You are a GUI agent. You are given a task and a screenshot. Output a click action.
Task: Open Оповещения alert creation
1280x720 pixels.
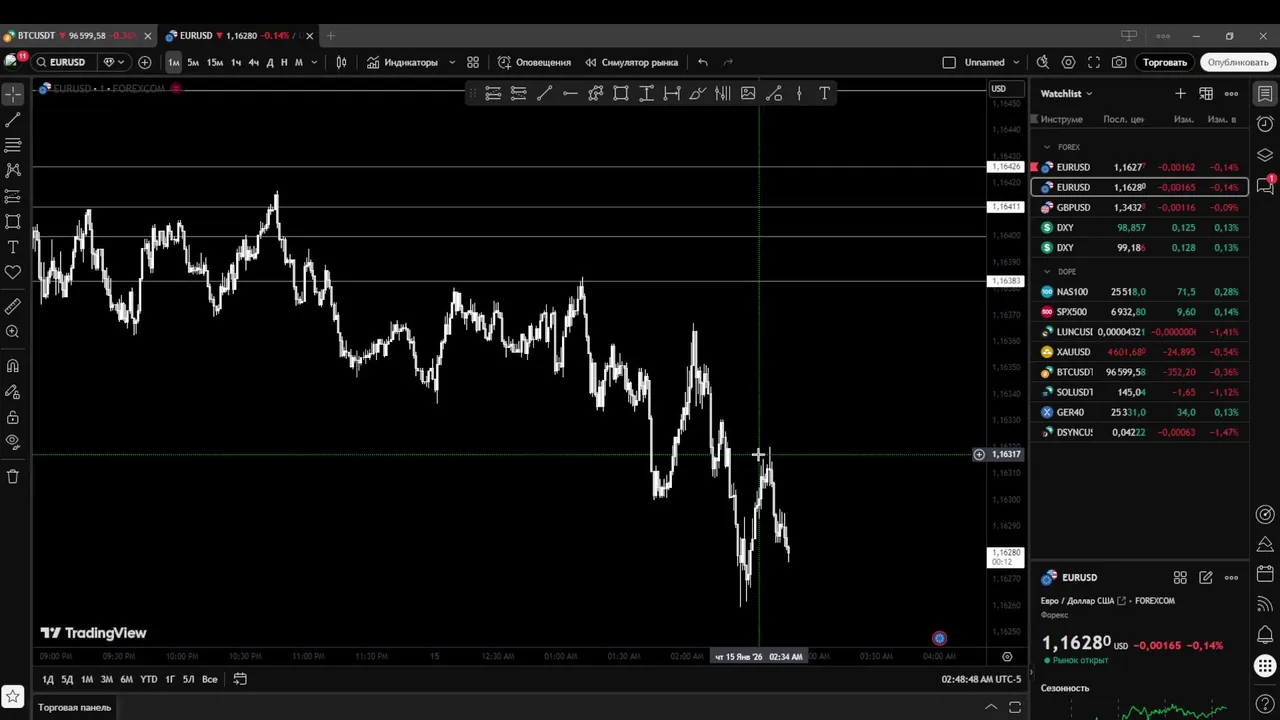pos(535,62)
